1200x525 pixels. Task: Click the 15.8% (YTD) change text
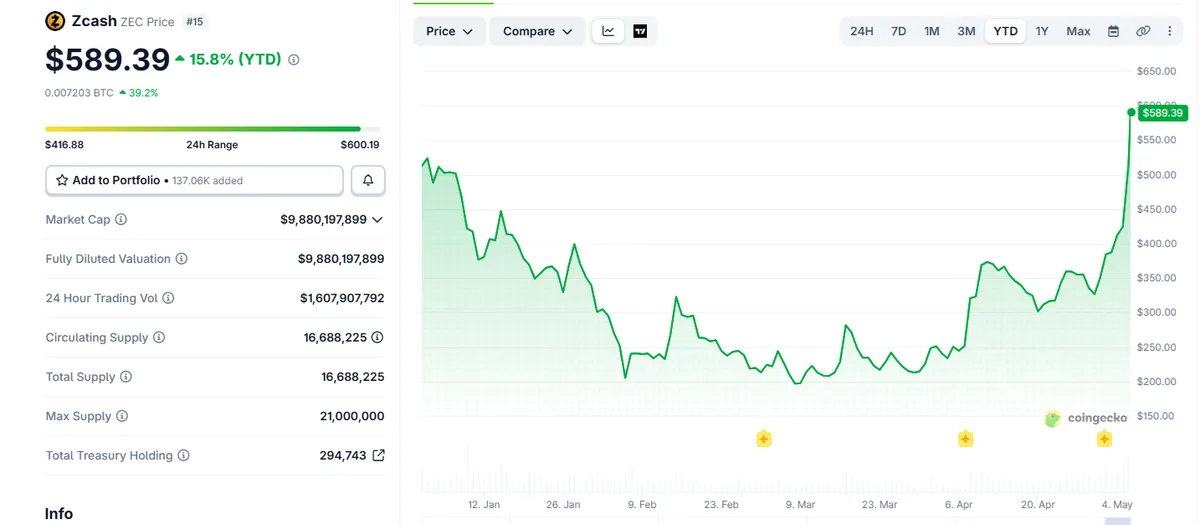pyautogui.click(x=235, y=60)
